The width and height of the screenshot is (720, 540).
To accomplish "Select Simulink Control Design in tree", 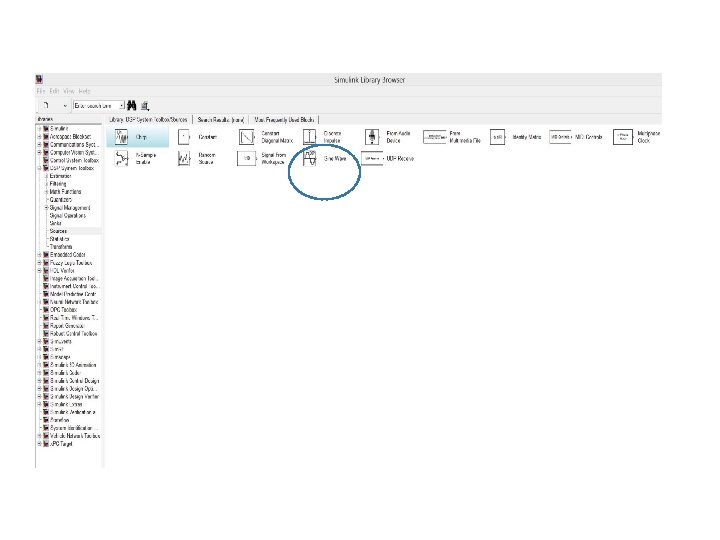I will 74,381.
